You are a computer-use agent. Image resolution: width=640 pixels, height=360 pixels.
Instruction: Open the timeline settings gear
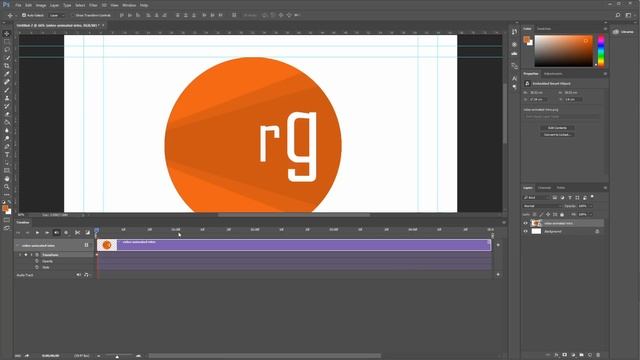(66, 232)
